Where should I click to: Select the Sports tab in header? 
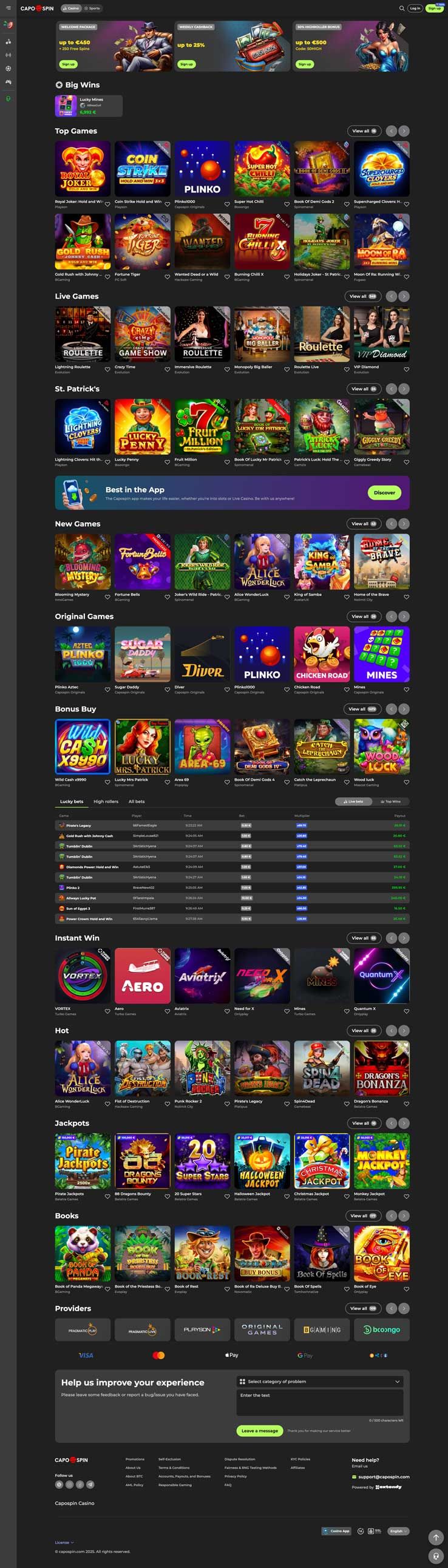click(x=92, y=8)
